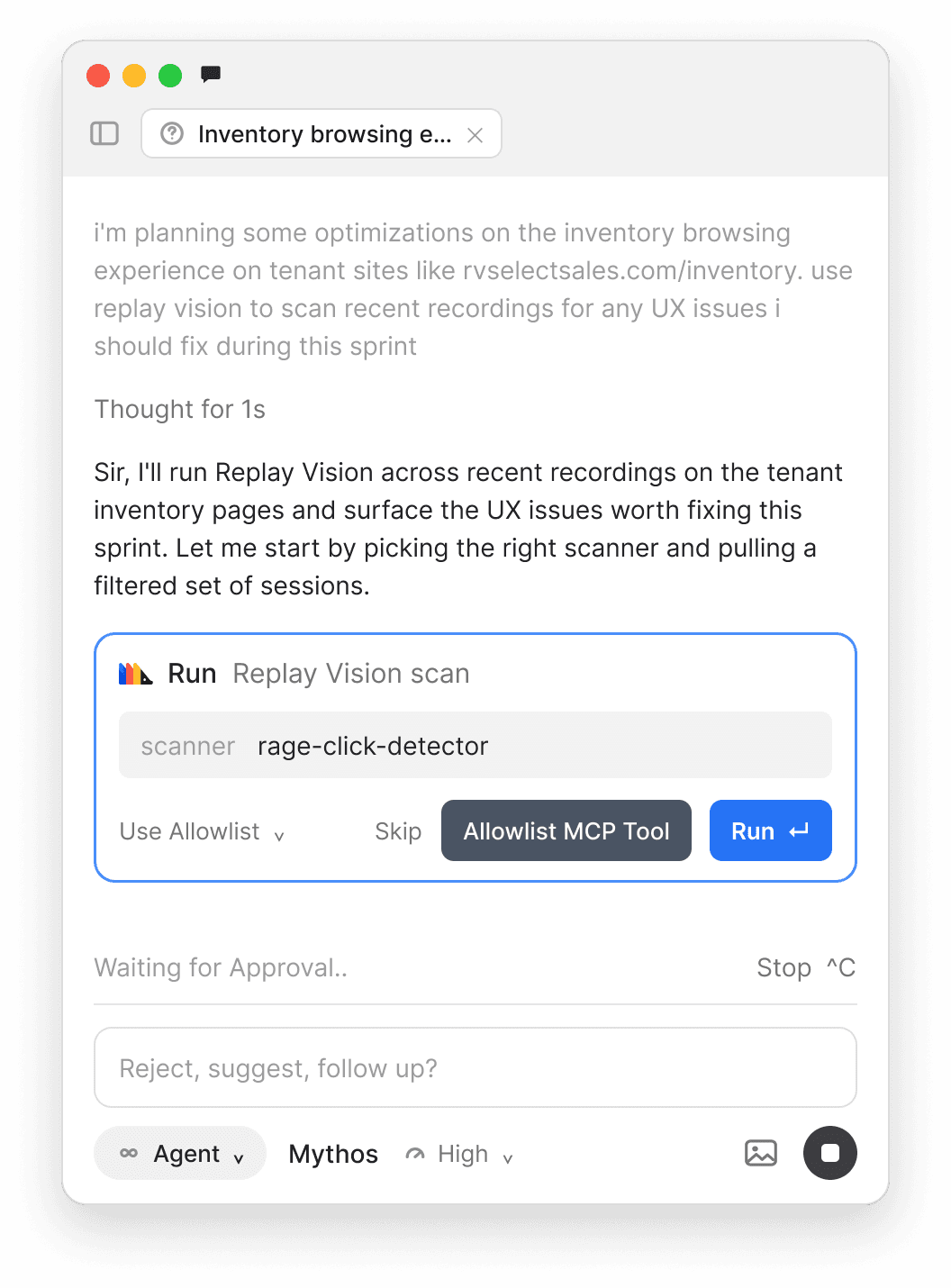Stop the agent with Stop ^C
The width and height of the screenshot is (951, 1288).
[806, 967]
